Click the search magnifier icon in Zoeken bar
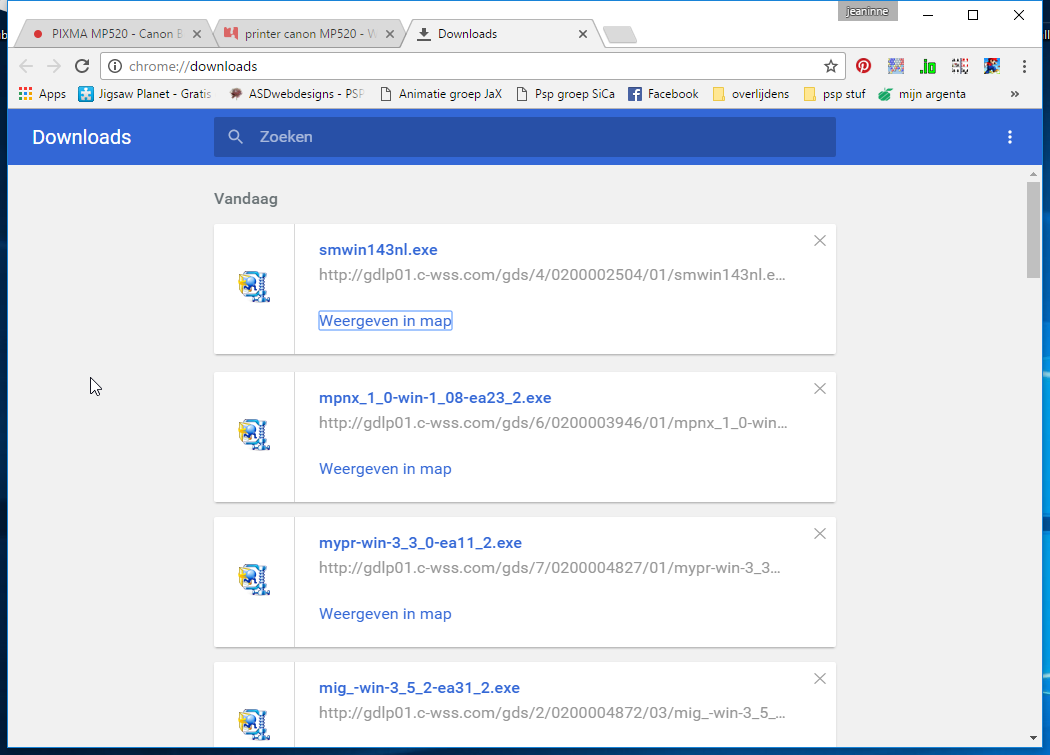This screenshot has height=755, width=1050. (x=235, y=137)
